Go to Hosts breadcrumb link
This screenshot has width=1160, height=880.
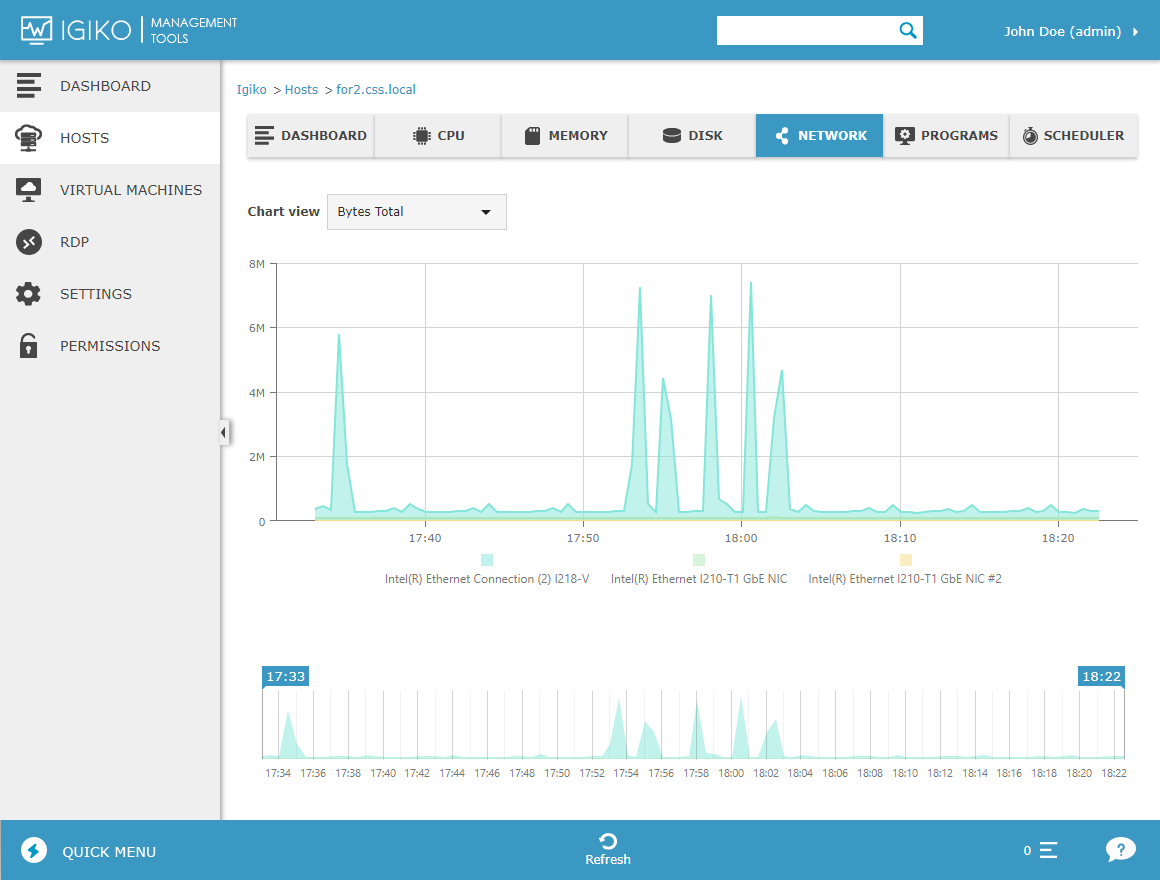[301, 89]
